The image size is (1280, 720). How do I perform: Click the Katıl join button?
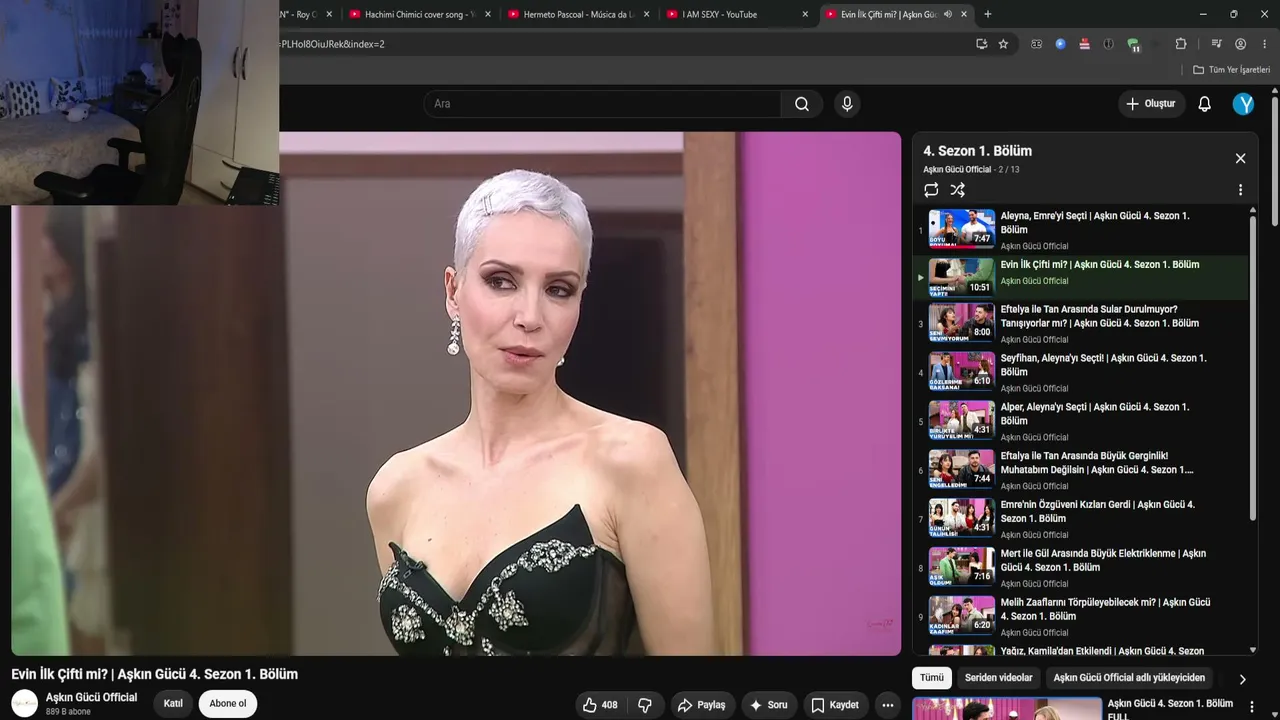[173, 704]
